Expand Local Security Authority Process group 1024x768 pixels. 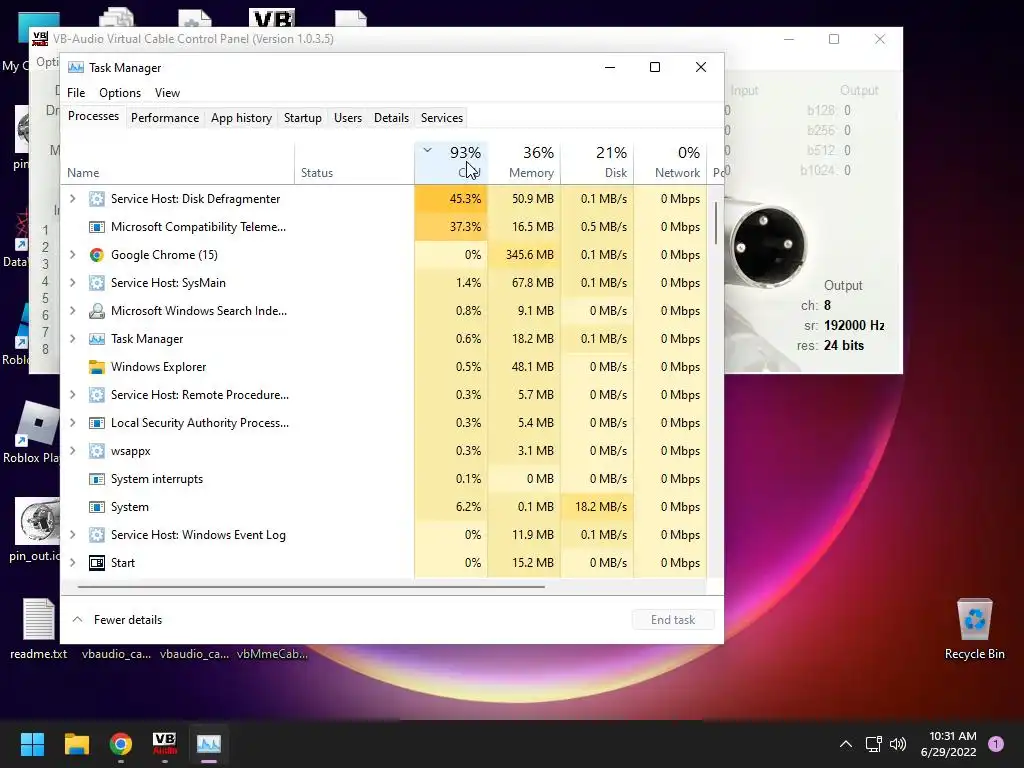tap(72, 423)
